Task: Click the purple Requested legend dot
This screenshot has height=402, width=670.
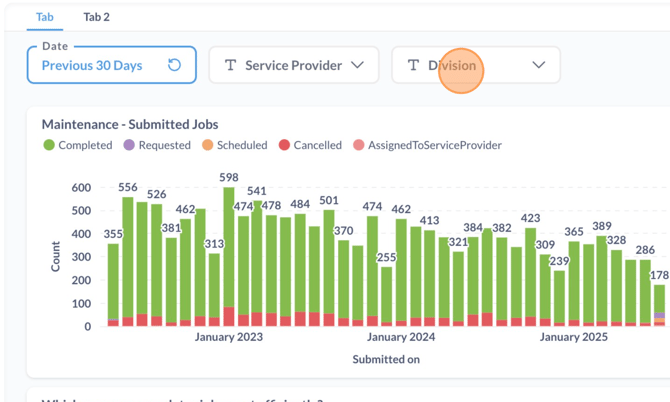Action: coord(129,145)
